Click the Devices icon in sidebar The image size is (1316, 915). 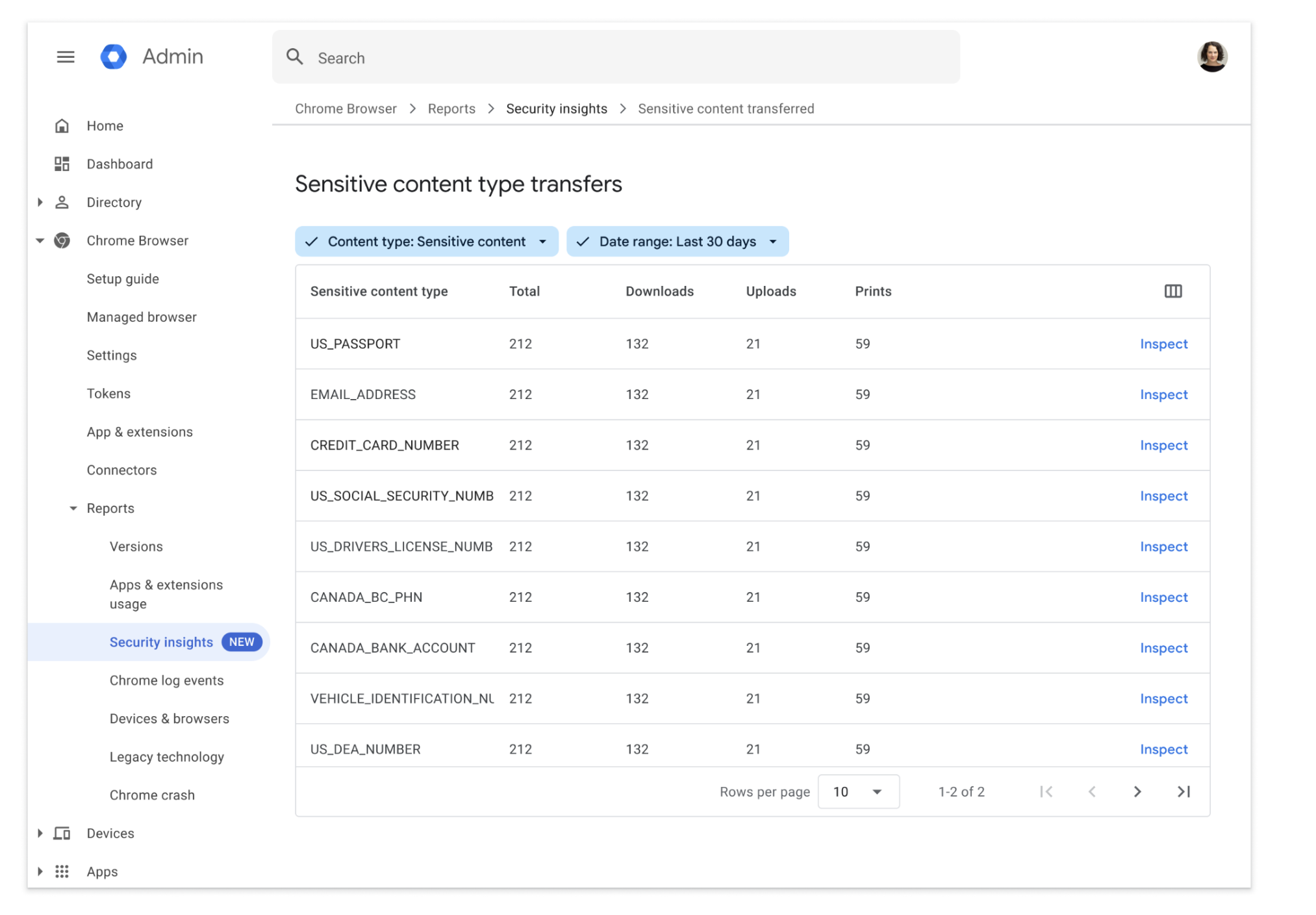62,833
